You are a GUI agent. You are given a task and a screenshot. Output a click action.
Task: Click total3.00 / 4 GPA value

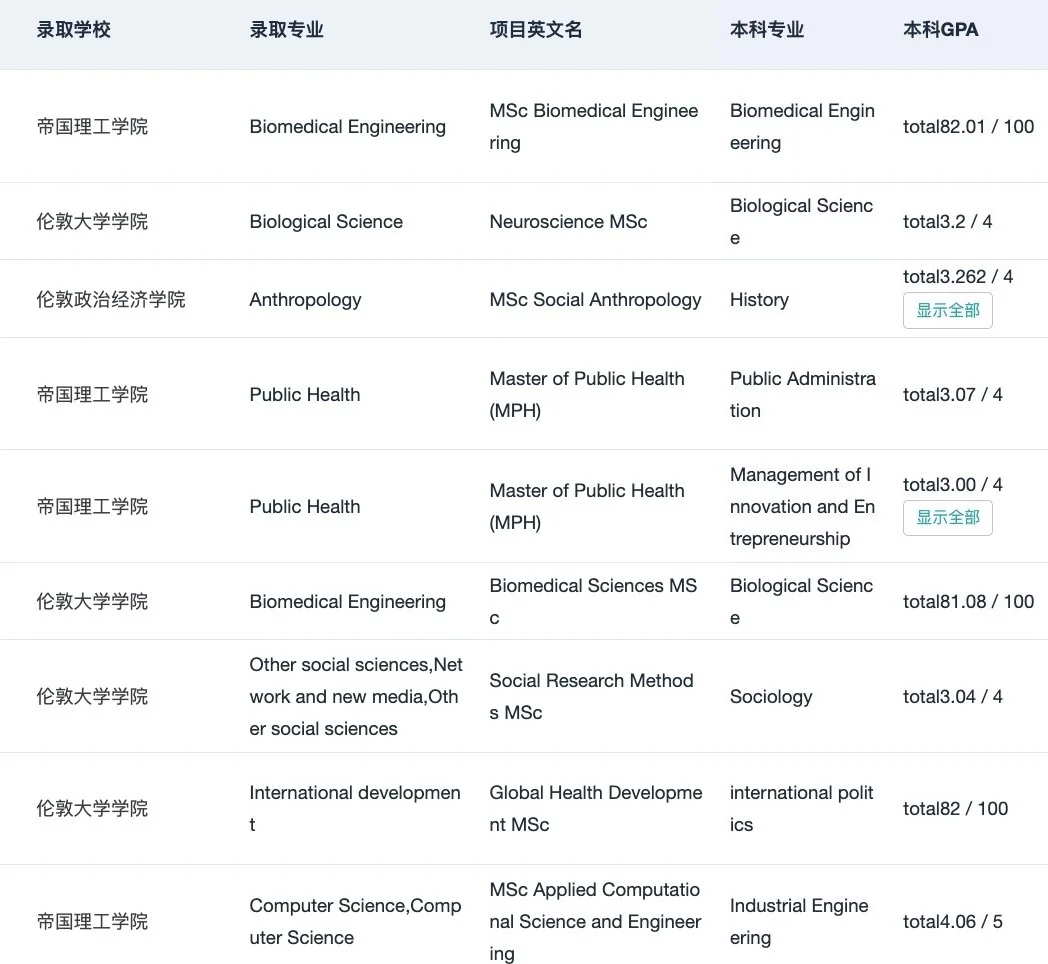pyautogui.click(x=952, y=484)
